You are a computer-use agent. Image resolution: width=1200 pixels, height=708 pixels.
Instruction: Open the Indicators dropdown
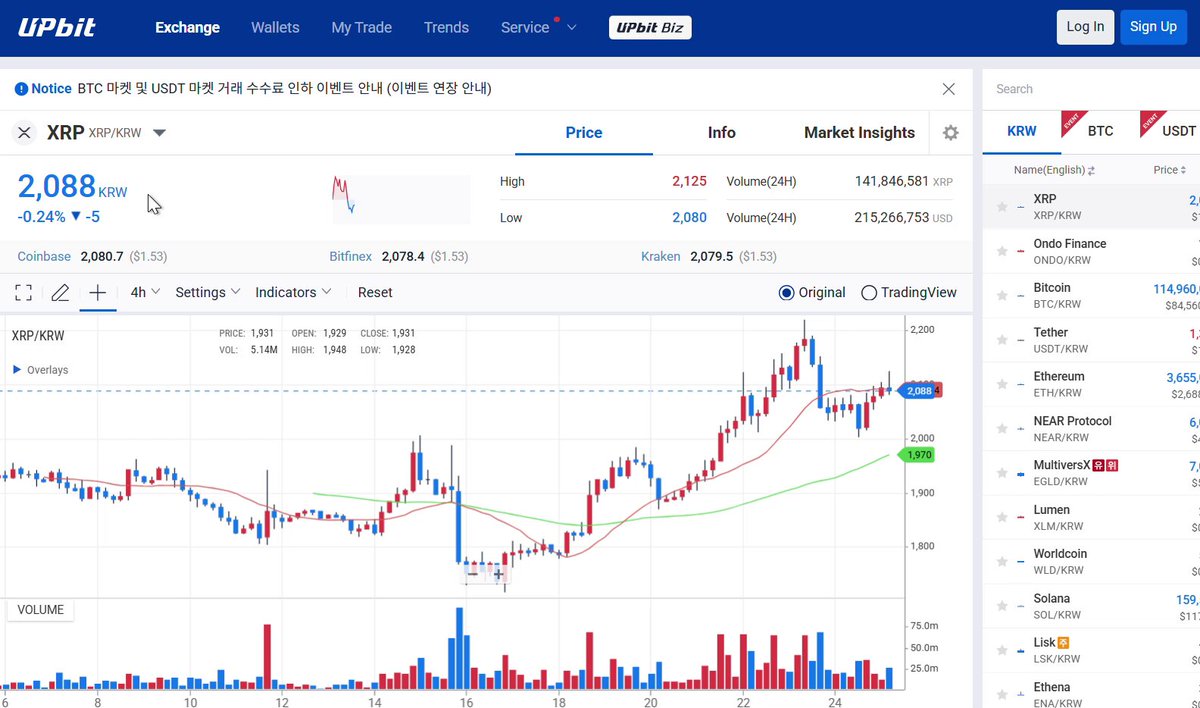coord(293,292)
